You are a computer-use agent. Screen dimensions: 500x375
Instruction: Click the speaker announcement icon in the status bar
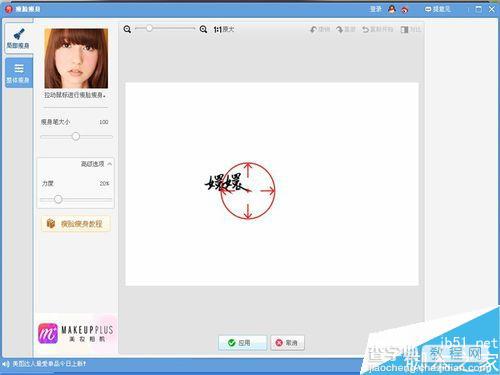pyautogui.click(x=6, y=364)
